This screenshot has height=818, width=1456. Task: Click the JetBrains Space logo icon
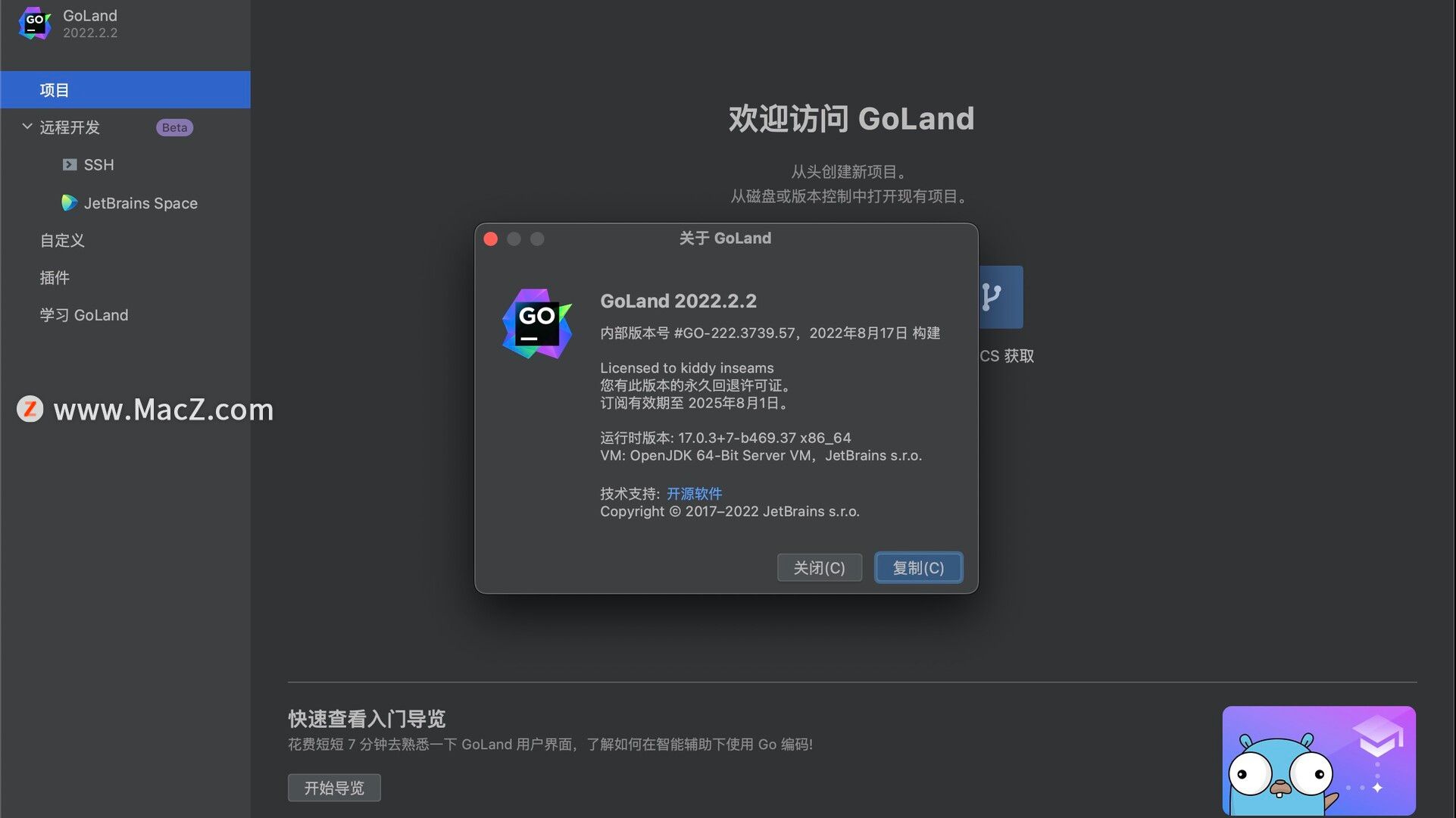69,202
